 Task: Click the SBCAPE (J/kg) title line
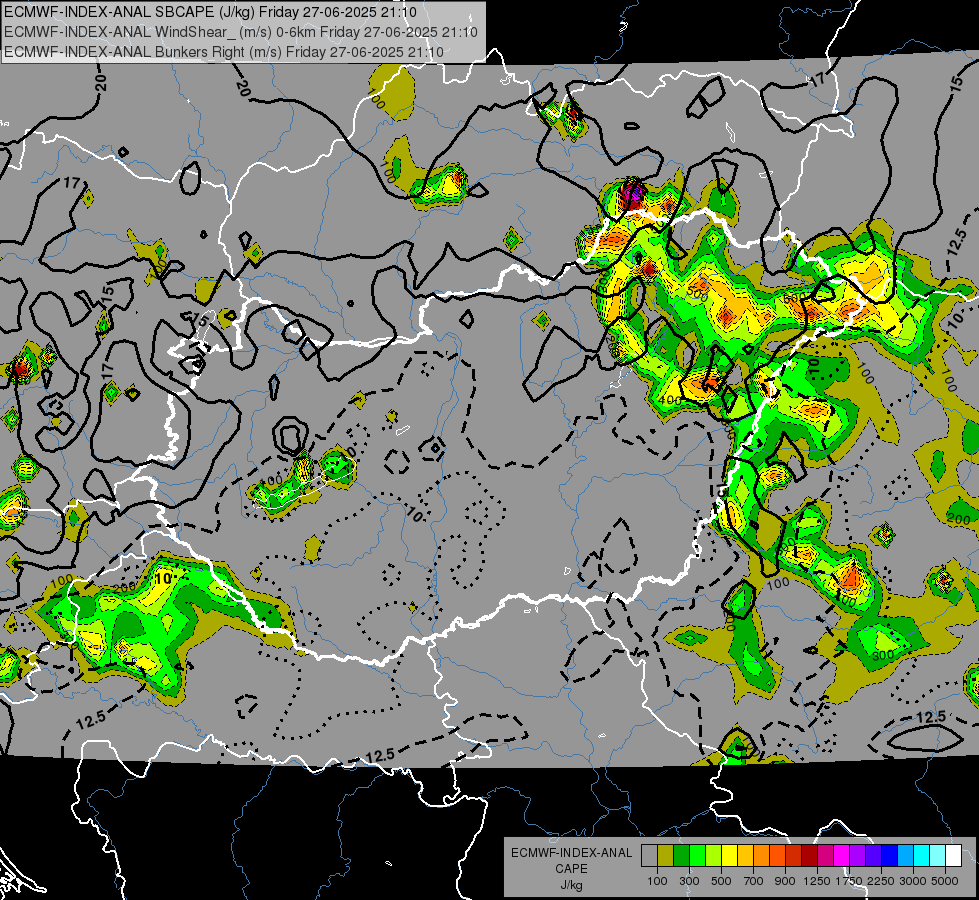tap(210, 12)
